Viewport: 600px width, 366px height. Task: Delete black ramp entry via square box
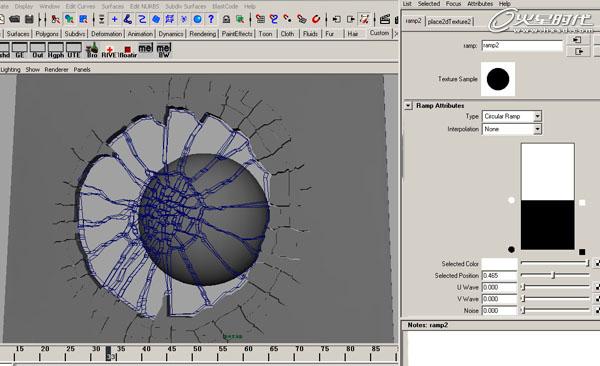(582, 252)
